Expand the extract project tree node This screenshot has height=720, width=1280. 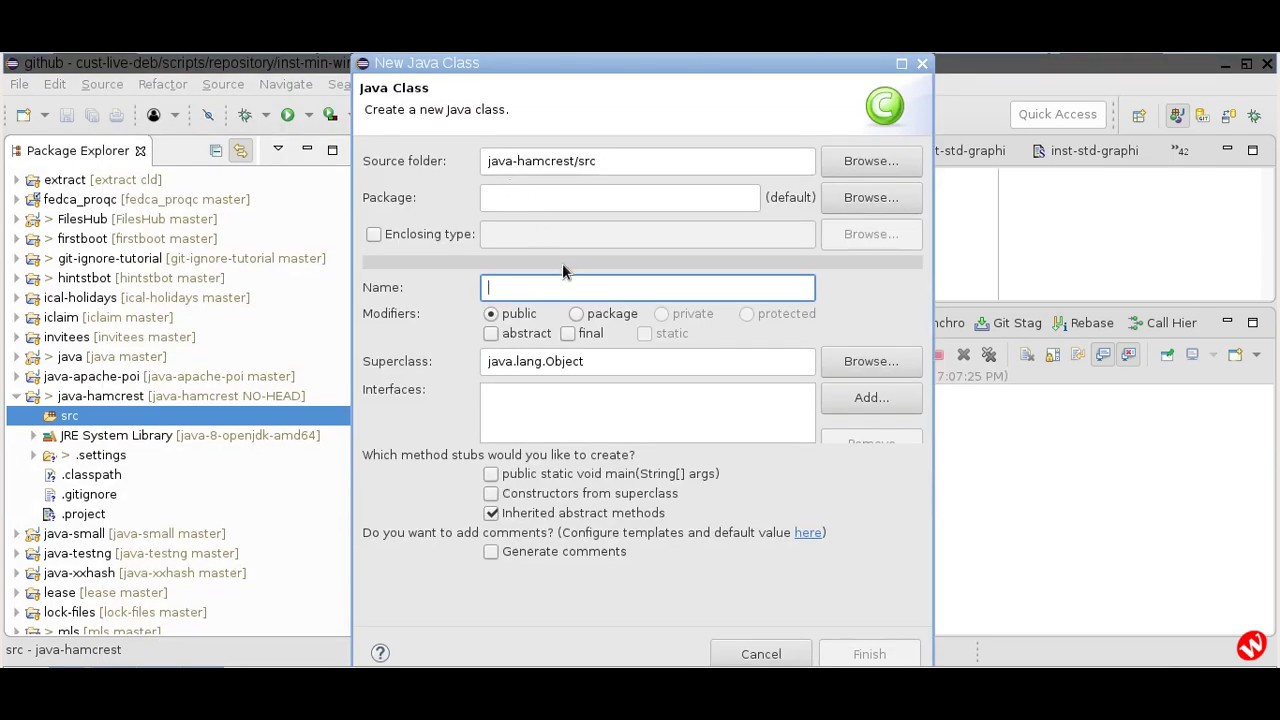pos(16,180)
